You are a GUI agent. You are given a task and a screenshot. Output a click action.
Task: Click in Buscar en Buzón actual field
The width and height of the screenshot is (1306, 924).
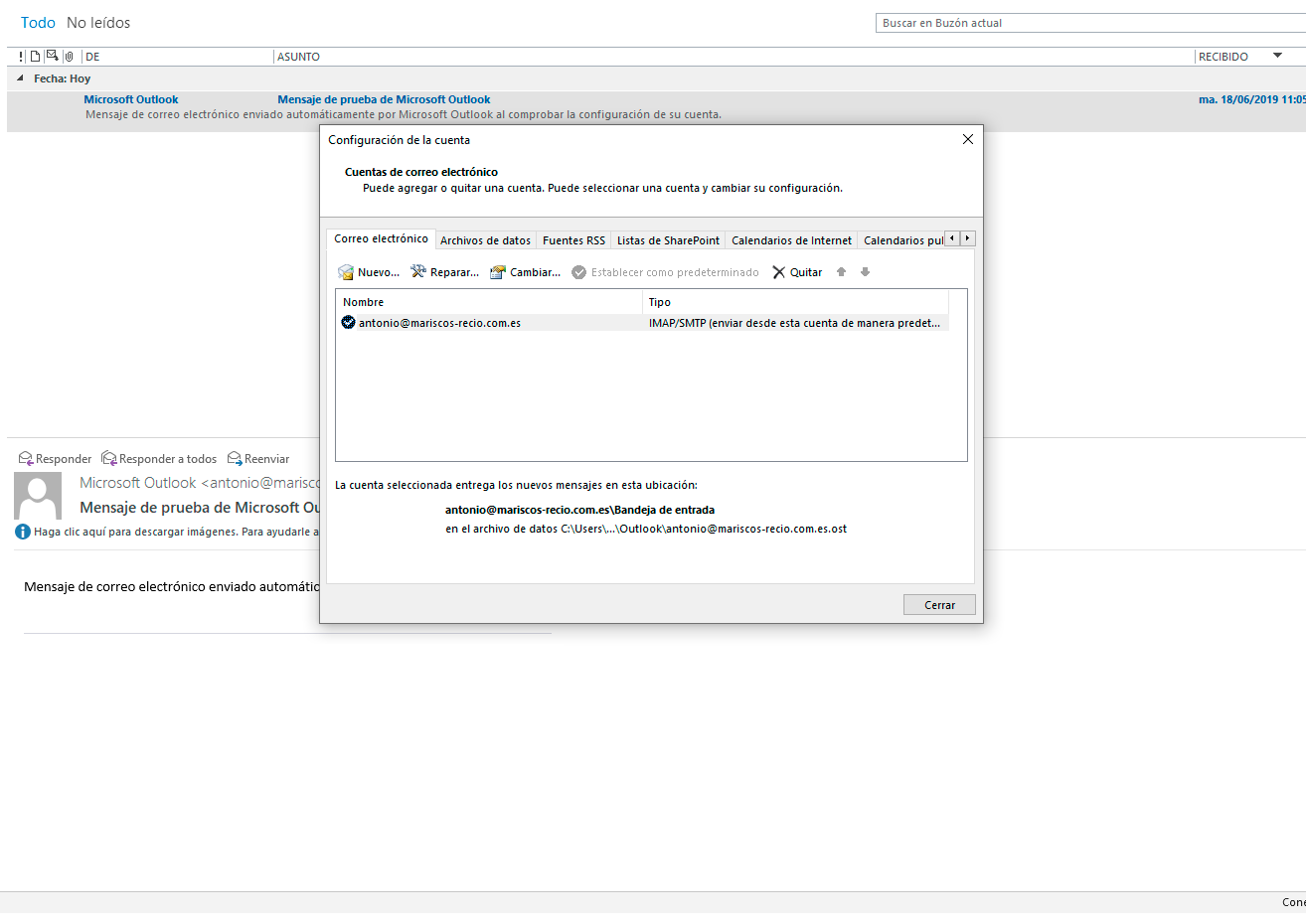pos(1090,23)
